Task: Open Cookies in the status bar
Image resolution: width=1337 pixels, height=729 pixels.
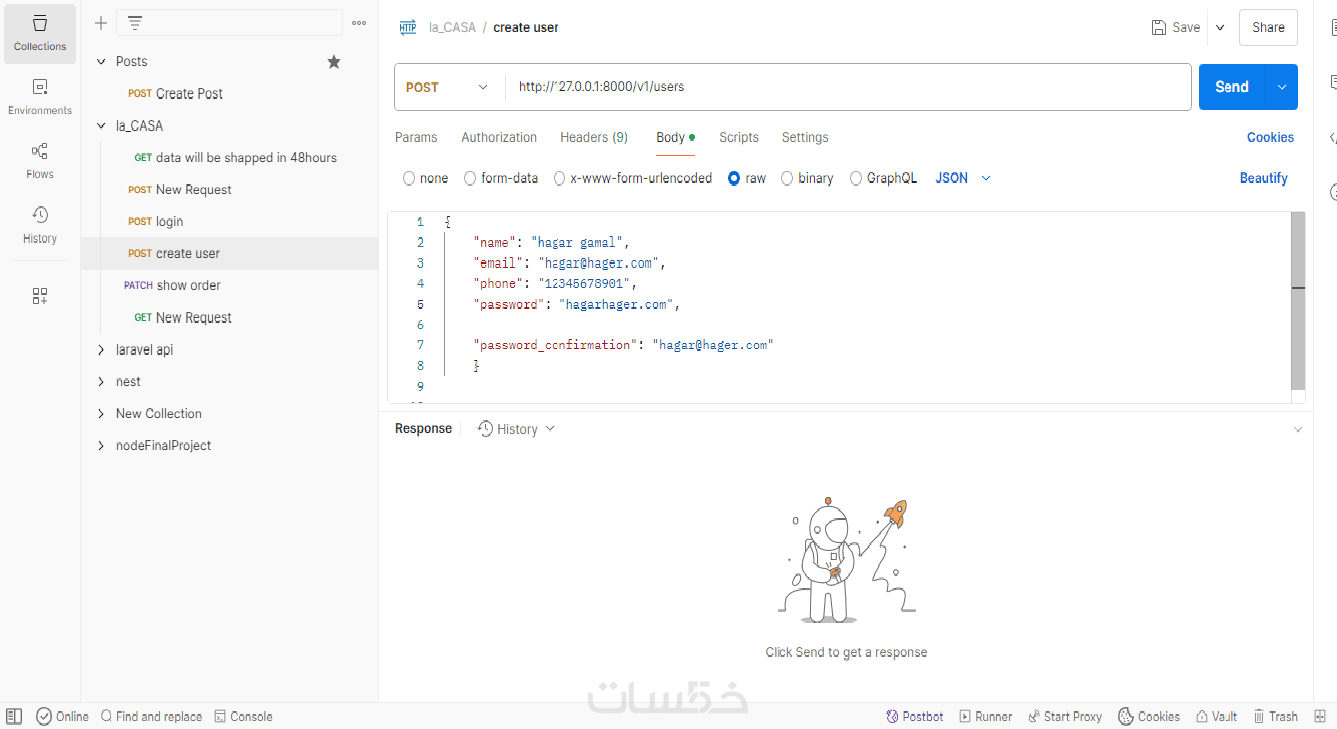Action: (1149, 716)
